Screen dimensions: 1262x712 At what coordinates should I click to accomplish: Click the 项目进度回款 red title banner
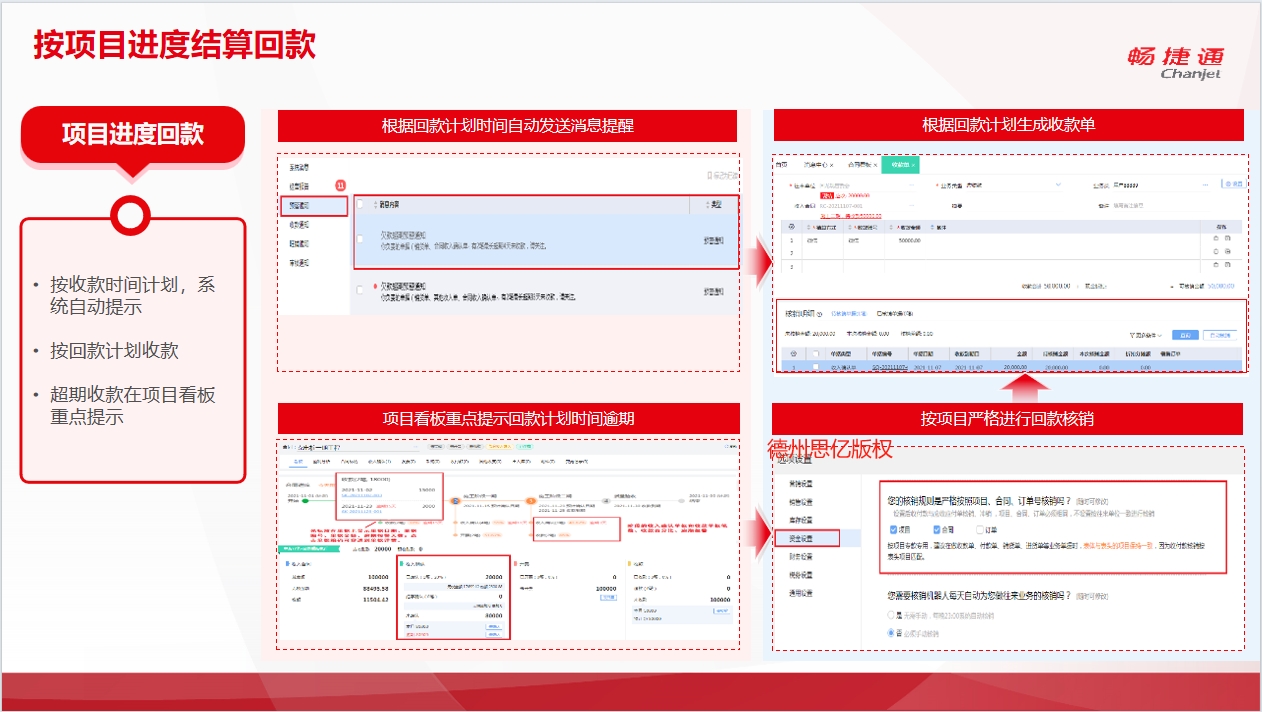[133, 134]
